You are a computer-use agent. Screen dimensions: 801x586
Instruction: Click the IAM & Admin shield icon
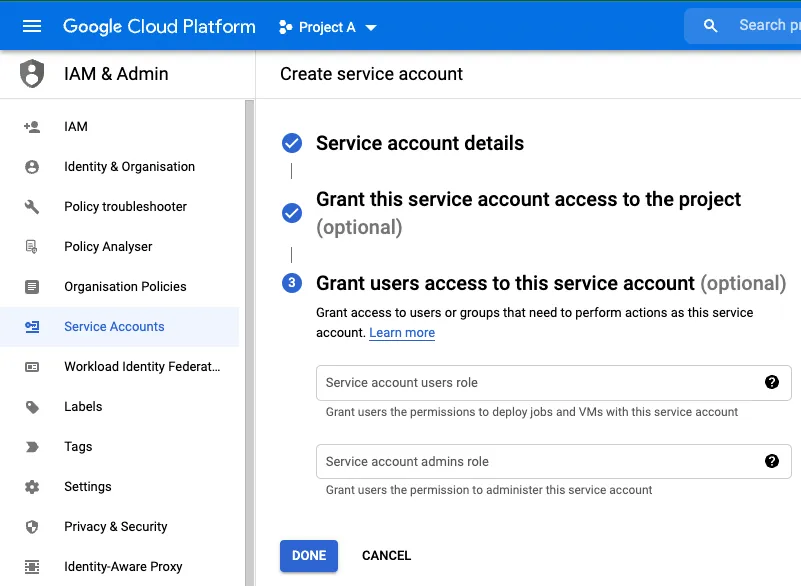tap(32, 74)
